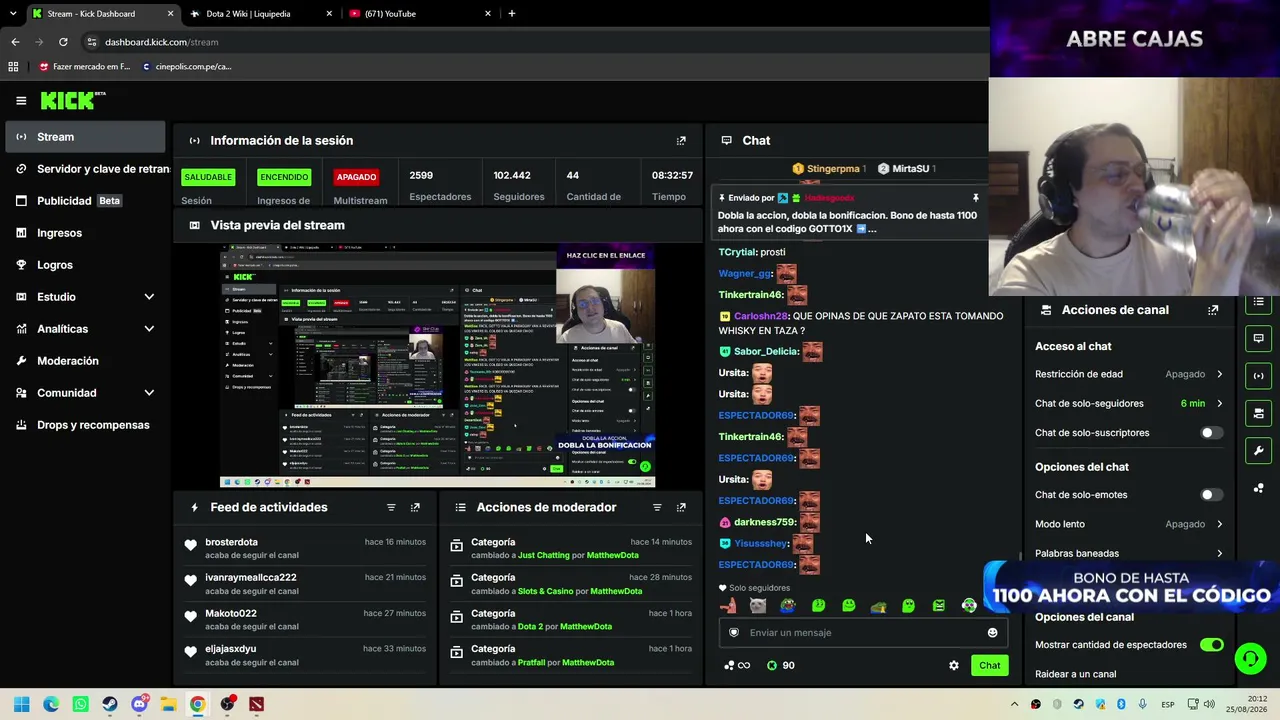This screenshot has height=720, width=1280.
Task: Click the green Kicks coin balance icon
Action: tap(772, 665)
